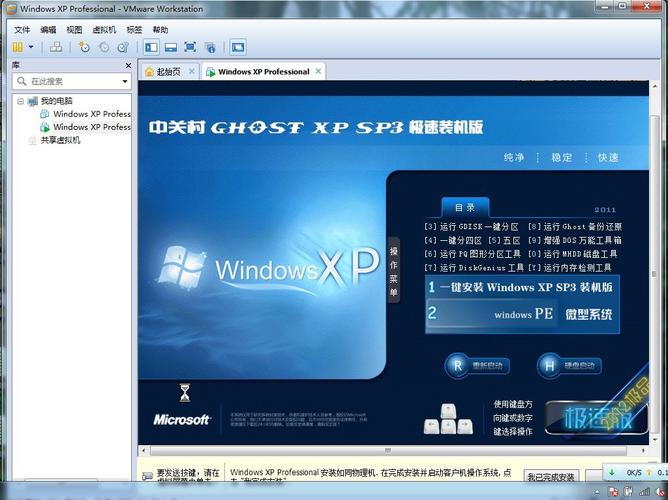The image size is (668, 500).
Task: Close the Windows XP Professional tab
Action: (x=318, y=71)
